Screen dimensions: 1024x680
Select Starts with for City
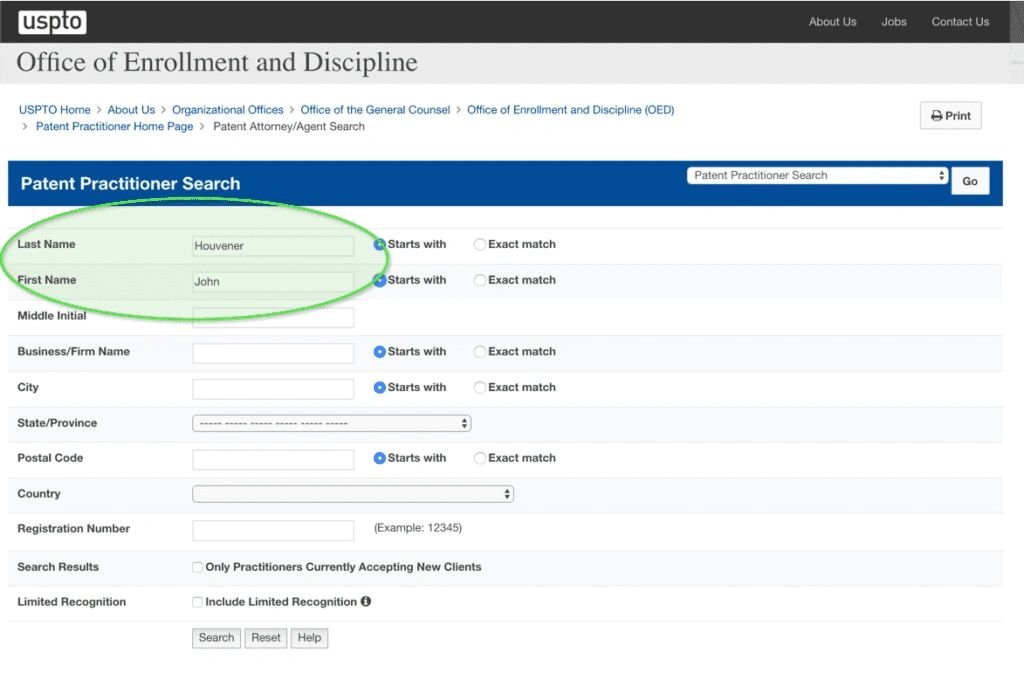[379, 387]
